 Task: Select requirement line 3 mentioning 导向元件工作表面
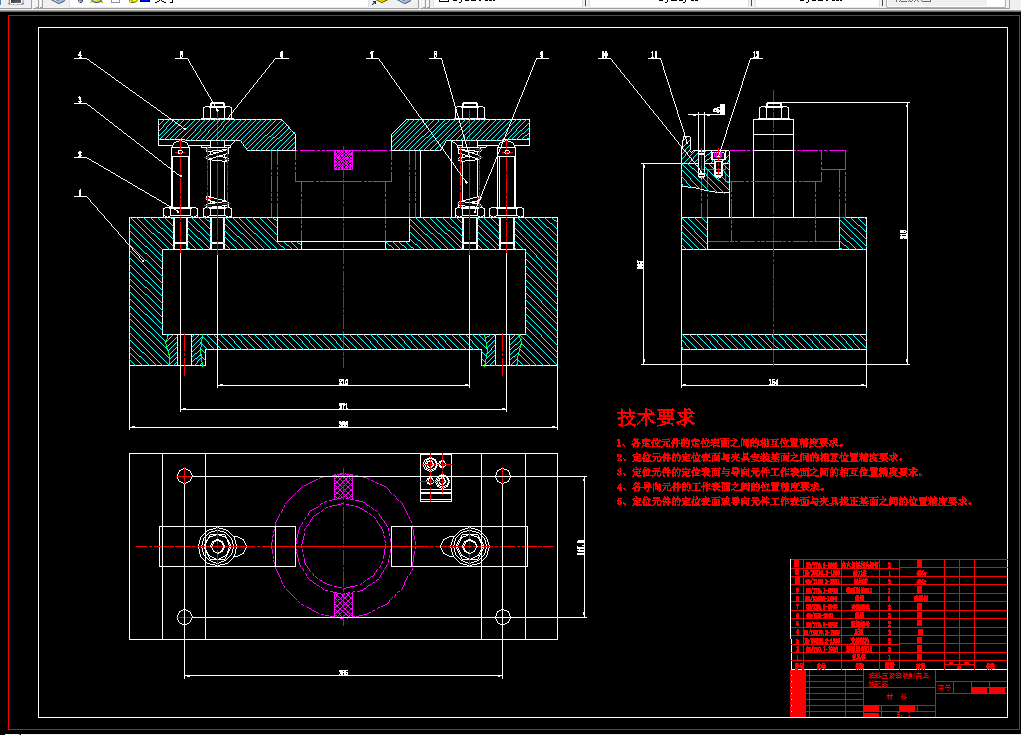(770, 472)
